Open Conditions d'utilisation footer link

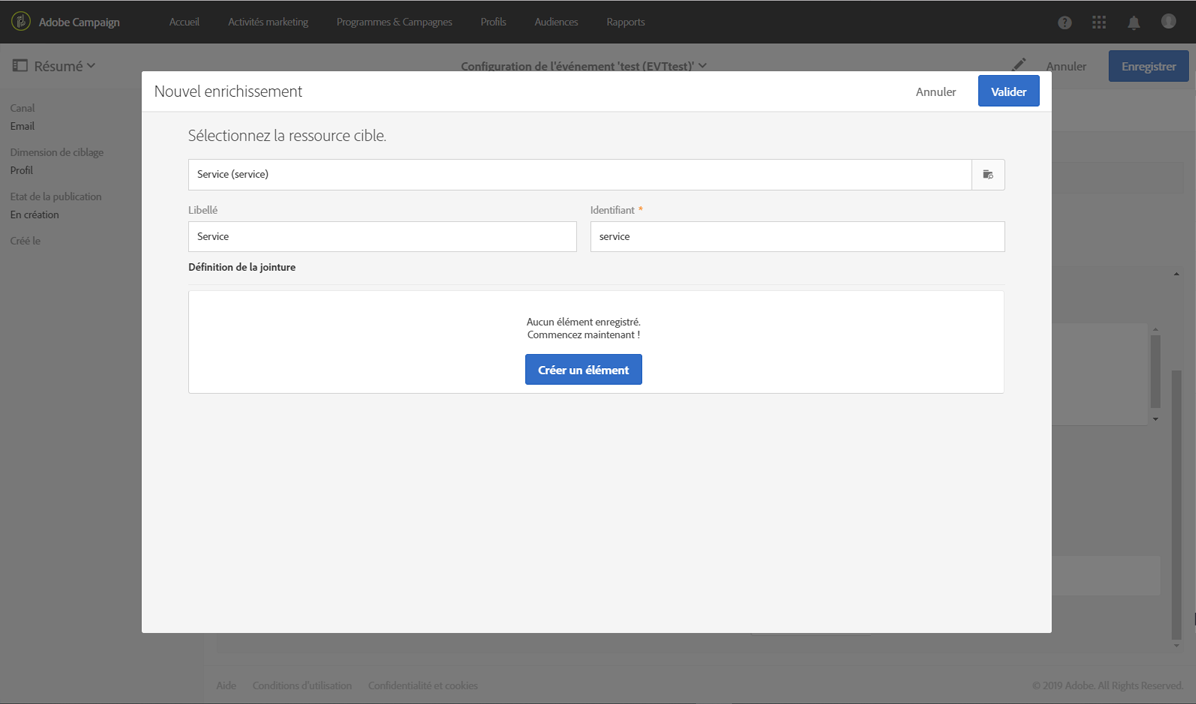302,686
